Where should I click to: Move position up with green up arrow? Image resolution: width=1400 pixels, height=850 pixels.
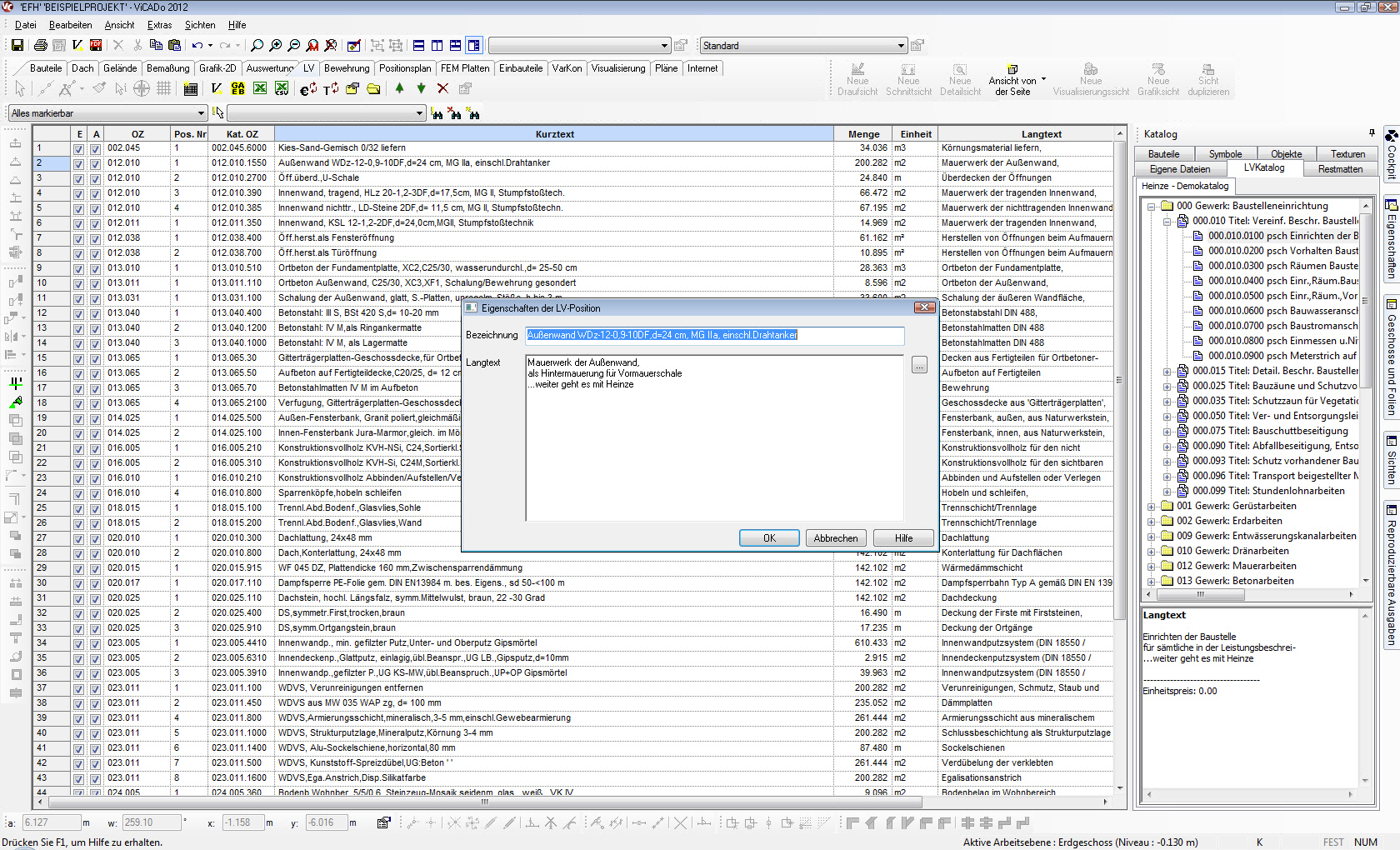400,87
